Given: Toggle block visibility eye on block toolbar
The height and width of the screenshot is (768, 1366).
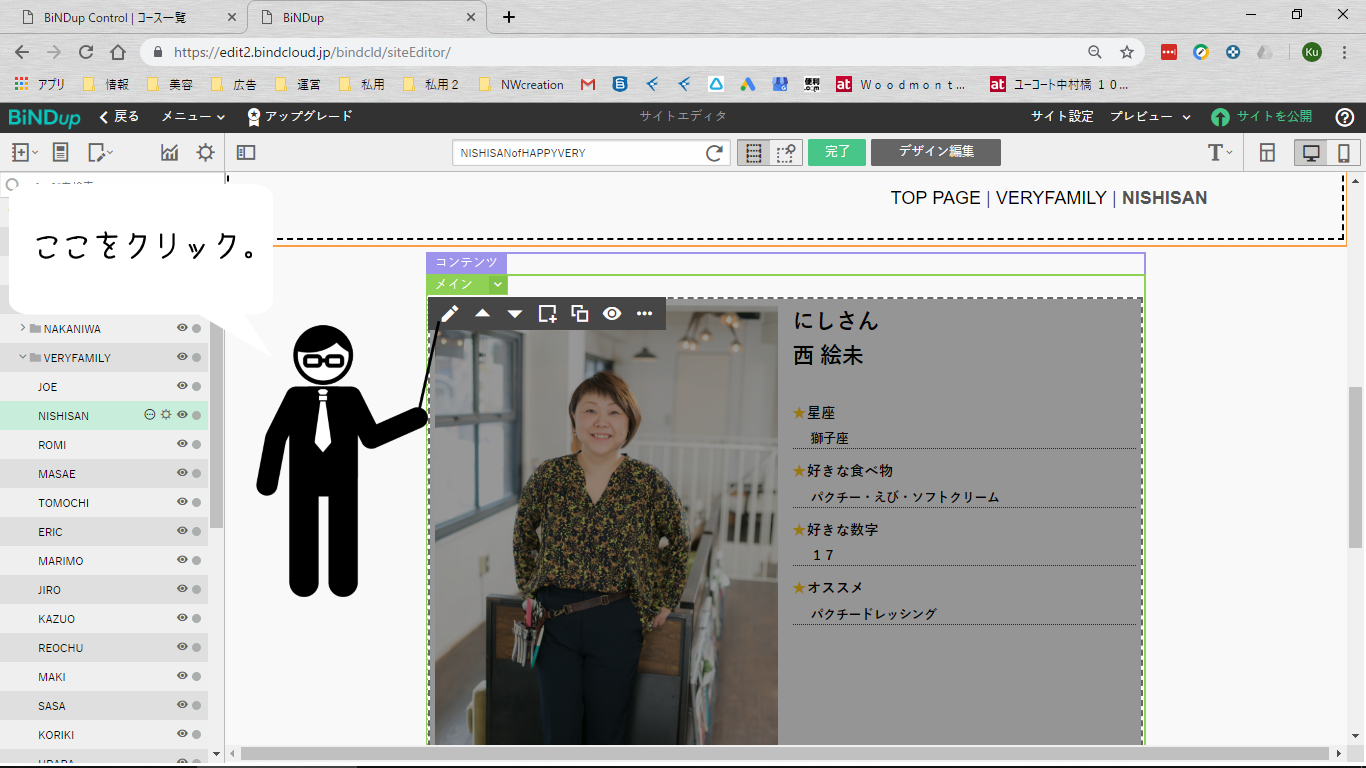Looking at the screenshot, I should (x=612, y=314).
